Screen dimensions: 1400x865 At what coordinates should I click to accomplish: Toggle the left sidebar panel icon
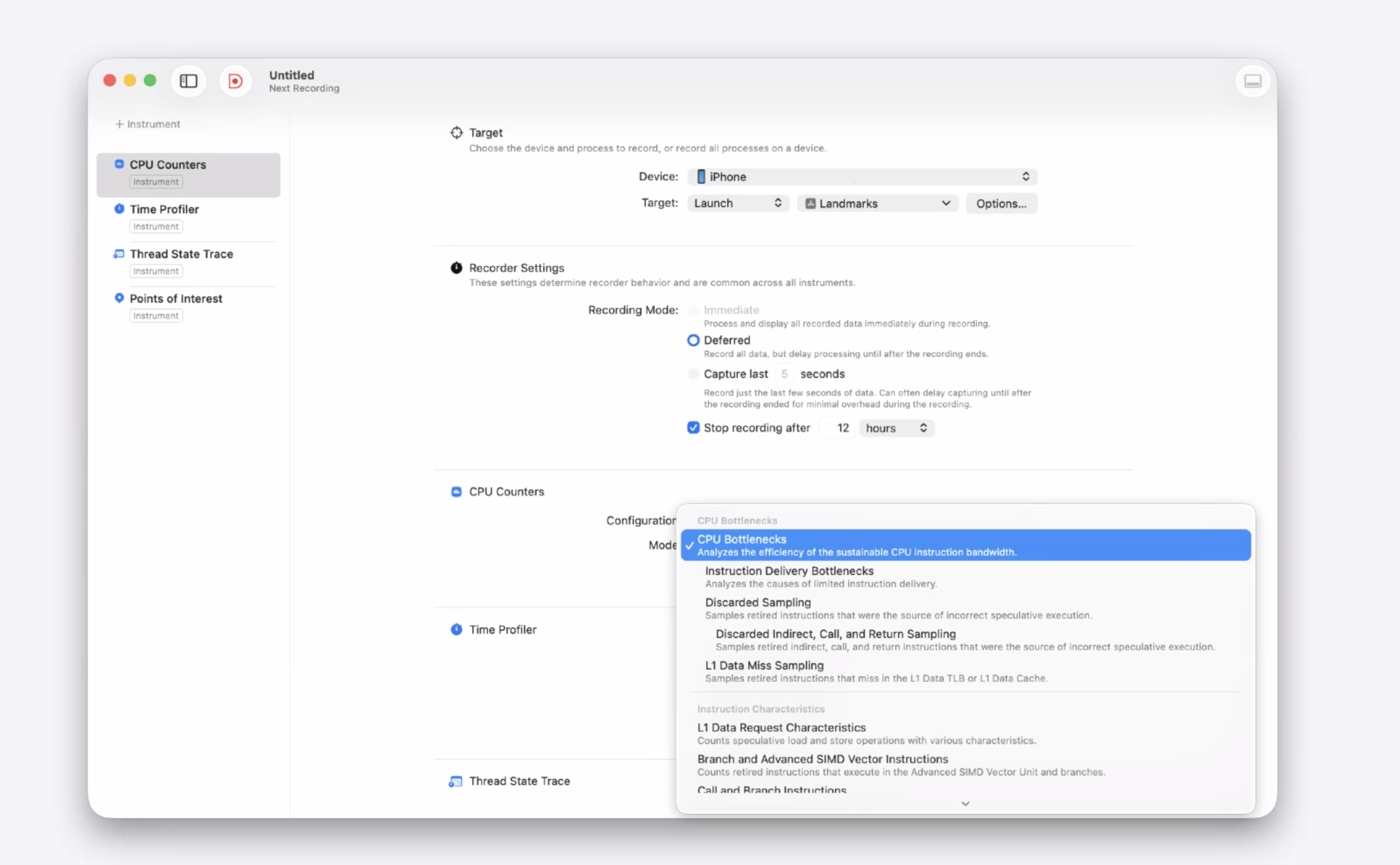pos(188,81)
